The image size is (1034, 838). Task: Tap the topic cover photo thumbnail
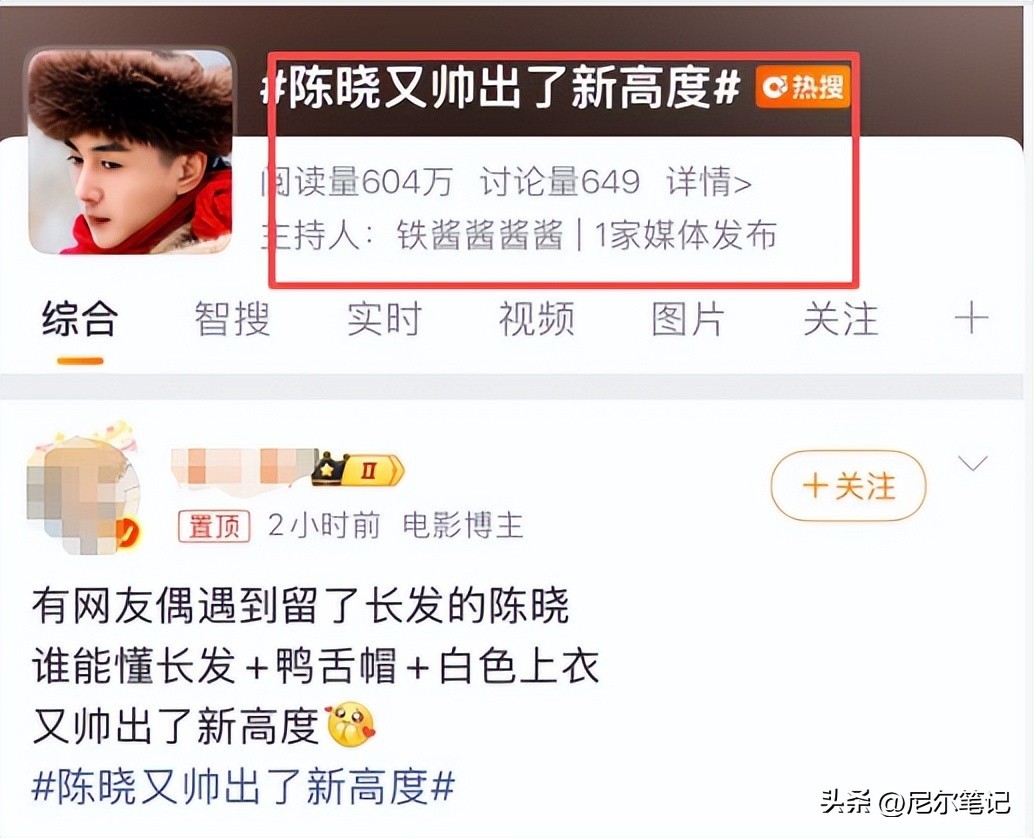pos(130,151)
